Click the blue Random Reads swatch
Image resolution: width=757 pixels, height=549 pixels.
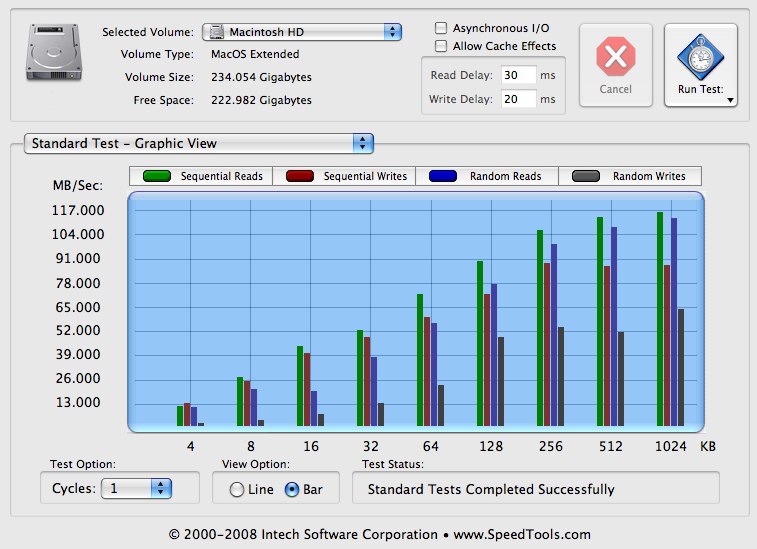[443, 176]
